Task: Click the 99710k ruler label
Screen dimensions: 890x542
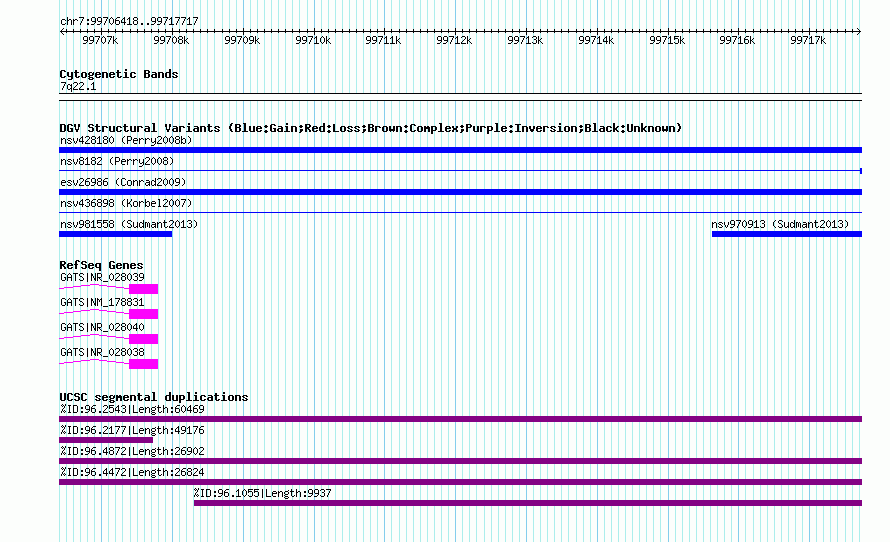Action: tap(313, 40)
